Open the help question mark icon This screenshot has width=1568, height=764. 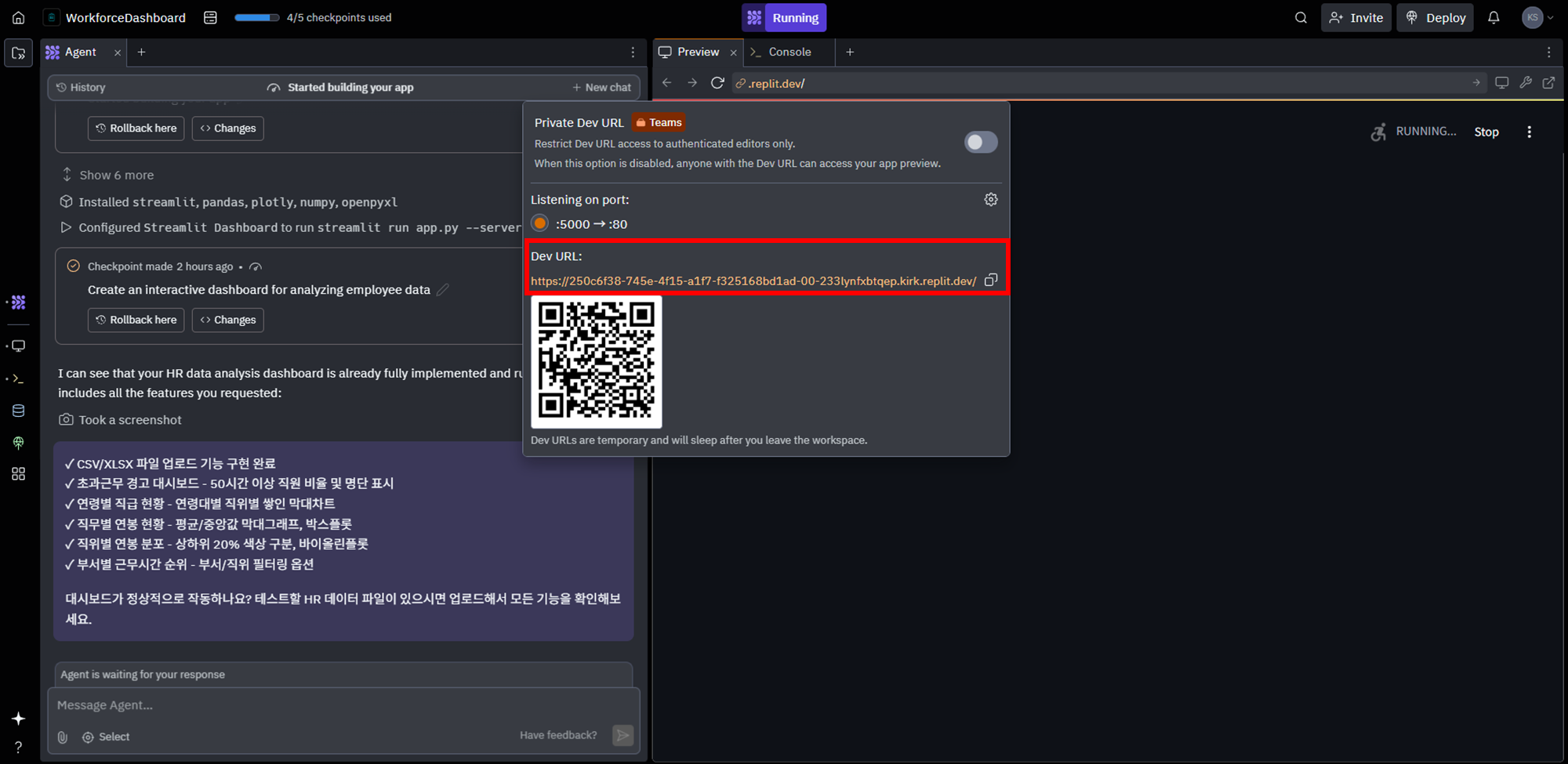tap(18, 748)
